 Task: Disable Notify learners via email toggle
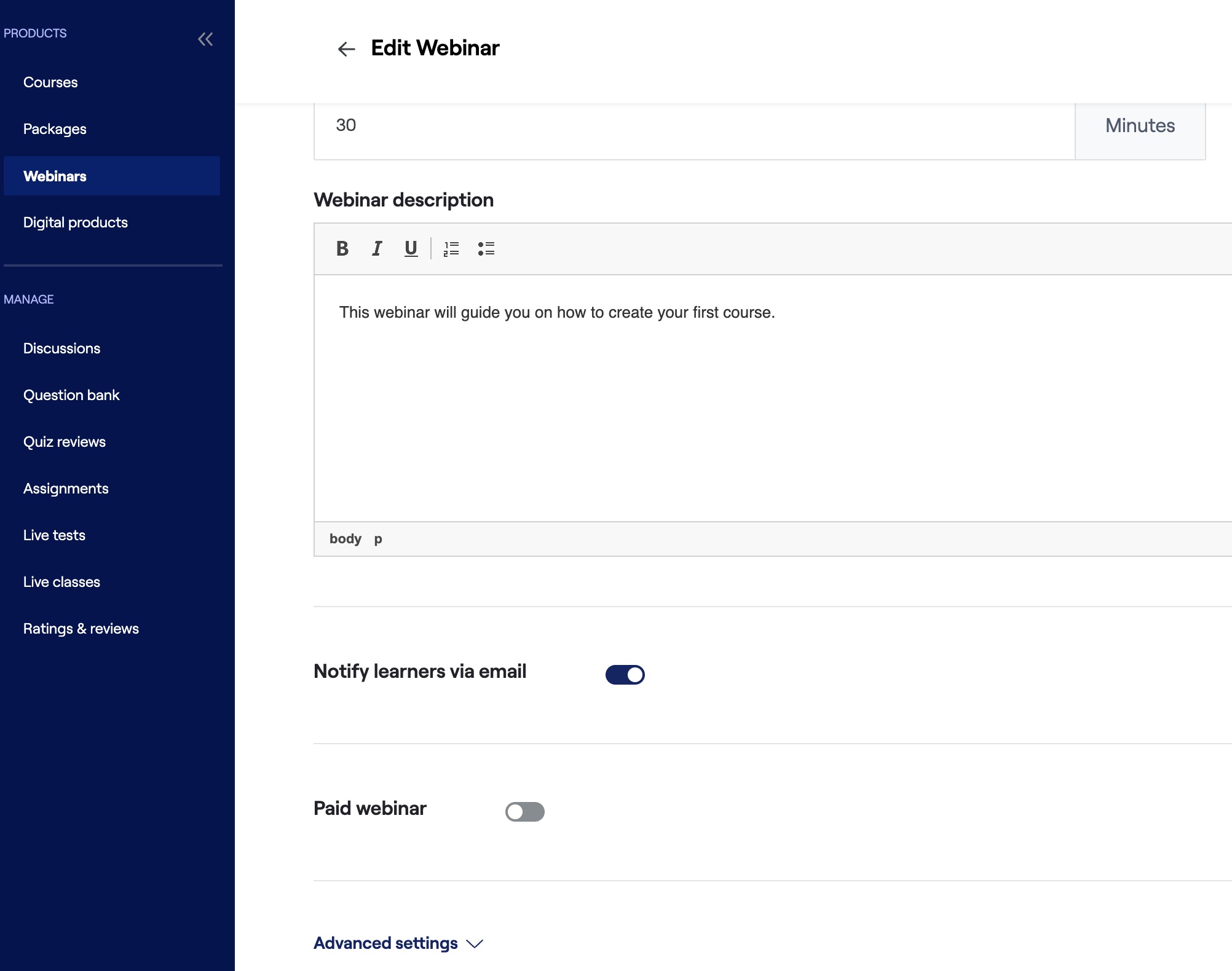625,675
